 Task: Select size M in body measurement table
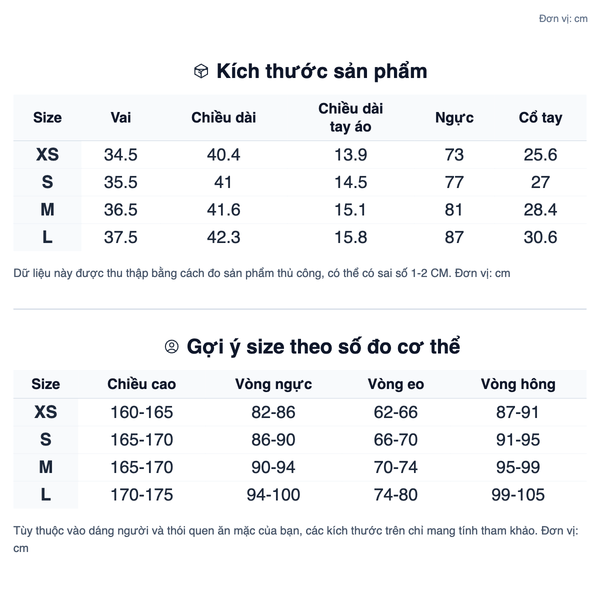tap(46, 467)
